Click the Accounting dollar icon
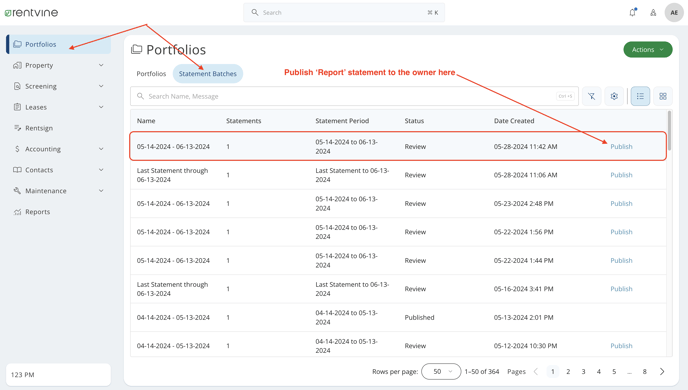688x390 pixels. coord(17,149)
